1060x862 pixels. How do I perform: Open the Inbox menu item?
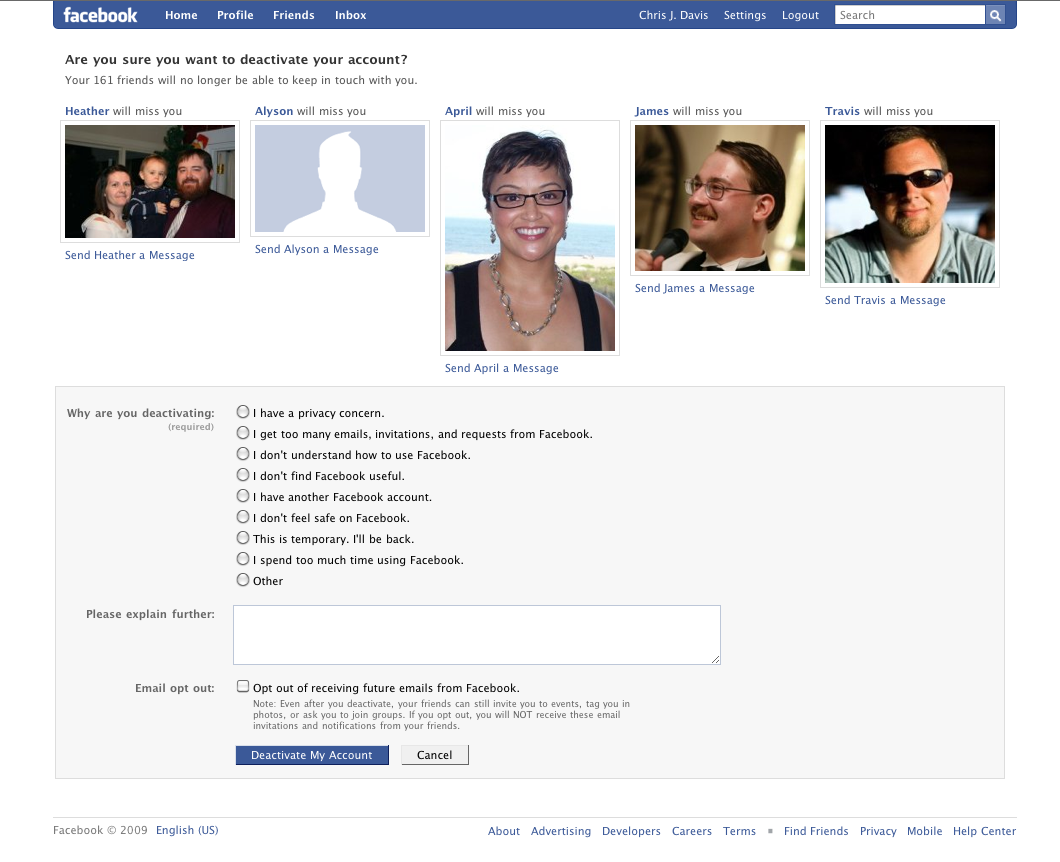coord(350,15)
